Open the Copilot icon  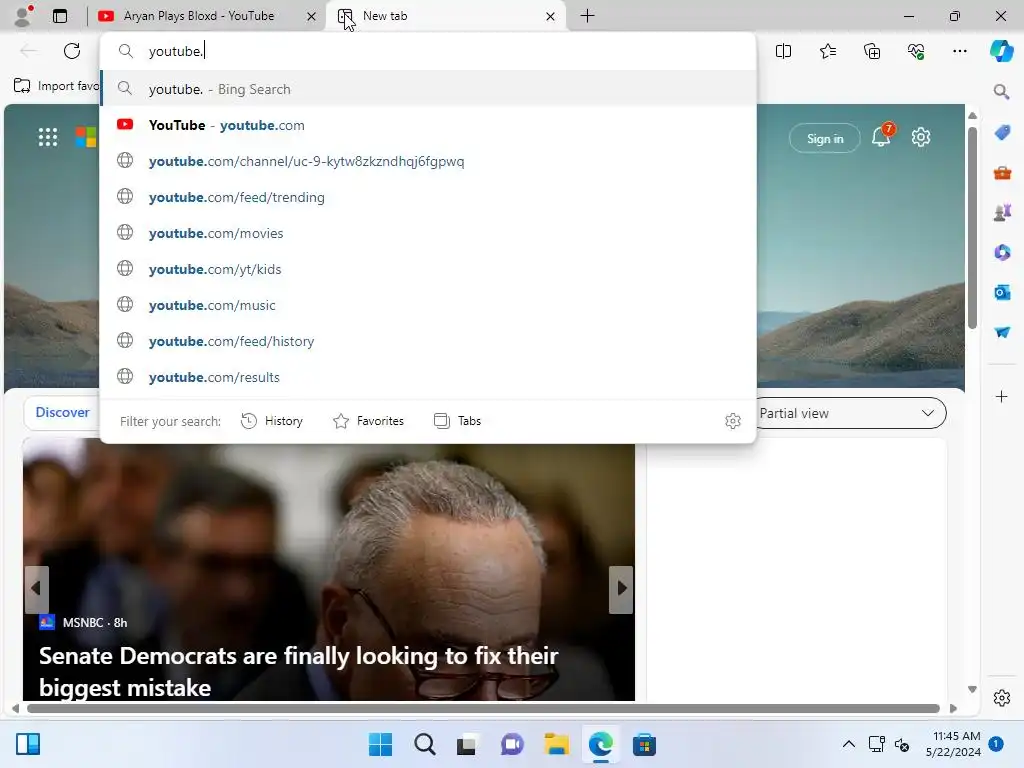coord(1001,51)
